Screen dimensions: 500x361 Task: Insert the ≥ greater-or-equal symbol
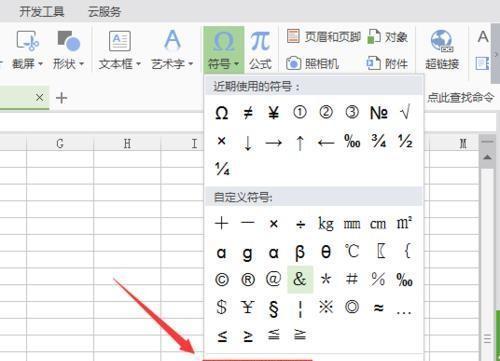[248, 336]
